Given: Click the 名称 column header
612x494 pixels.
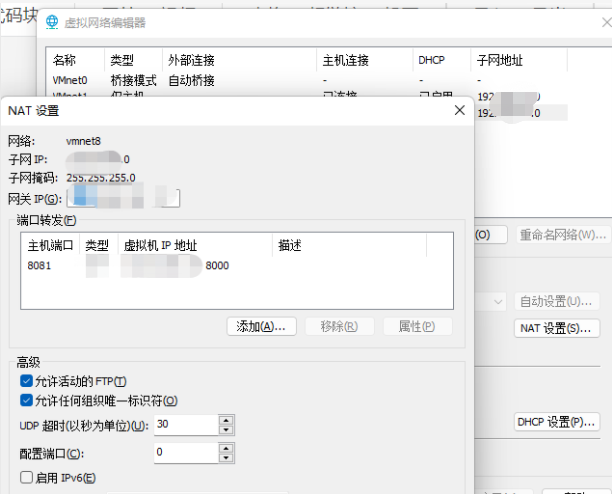Looking at the screenshot, I should click(x=76, y=60).
